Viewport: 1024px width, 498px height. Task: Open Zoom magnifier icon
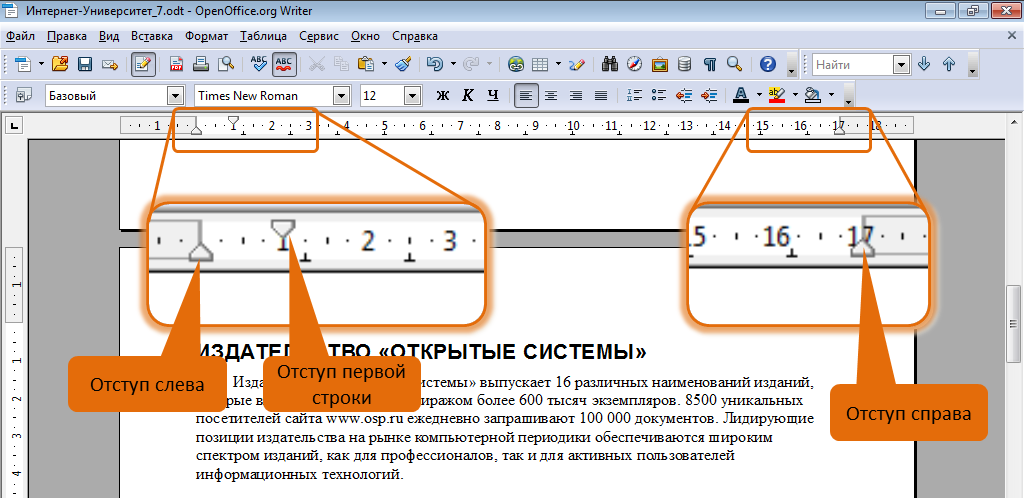click(735, 64)
